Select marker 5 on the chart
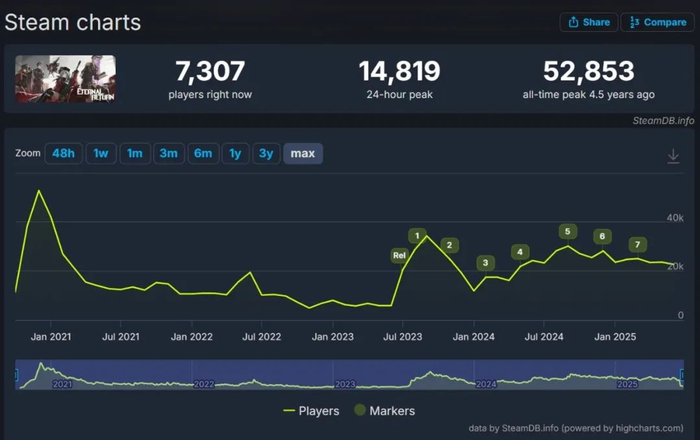The width and height of the screenshot is (700, 440). (567, 231)
